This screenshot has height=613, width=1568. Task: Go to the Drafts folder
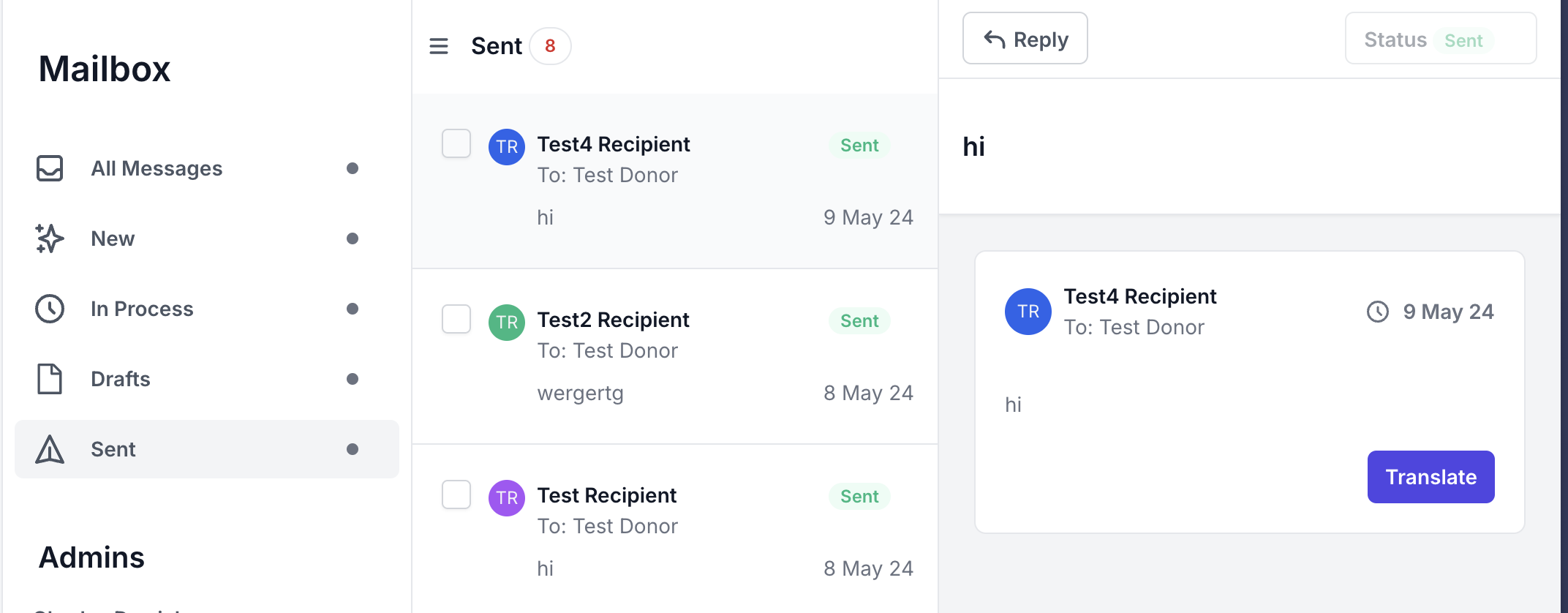coord(121,379)
